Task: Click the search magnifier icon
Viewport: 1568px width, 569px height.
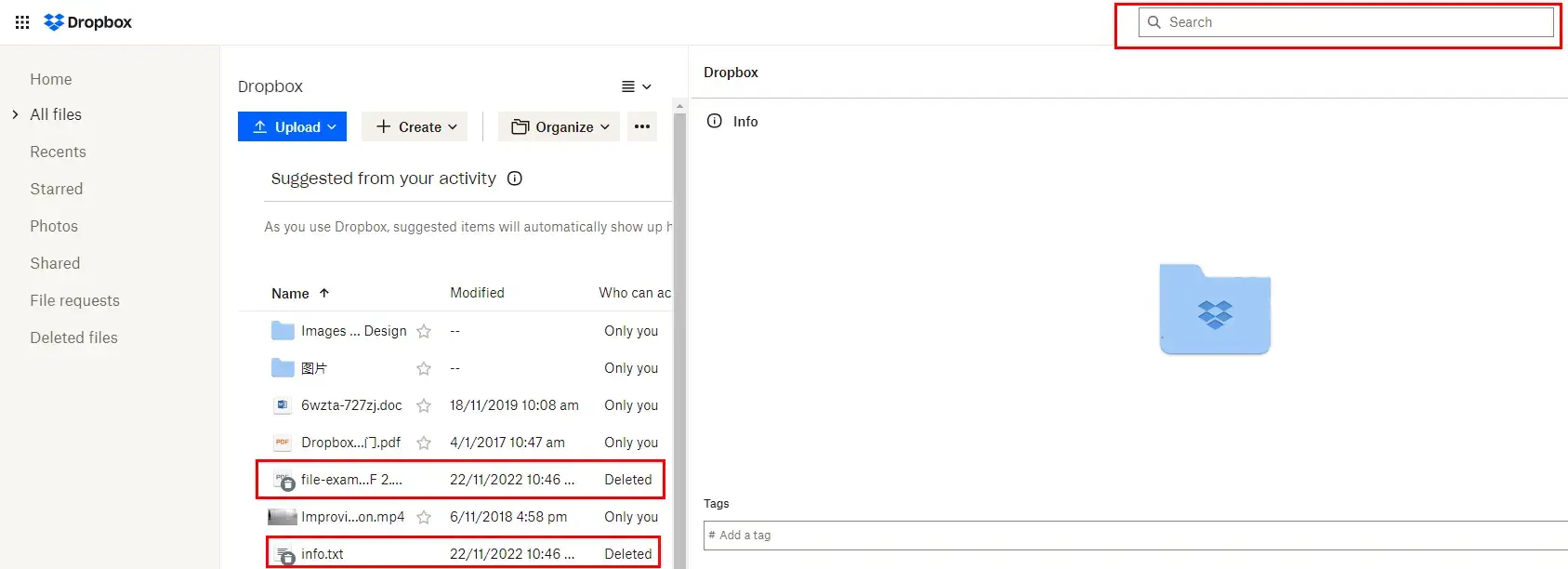Action: [1154, 22]
